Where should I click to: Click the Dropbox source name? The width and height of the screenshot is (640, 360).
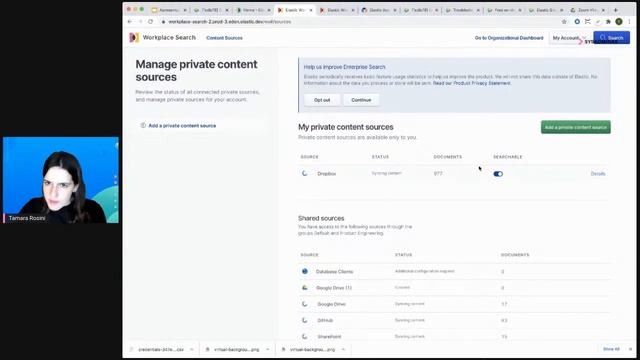point(327,174)
